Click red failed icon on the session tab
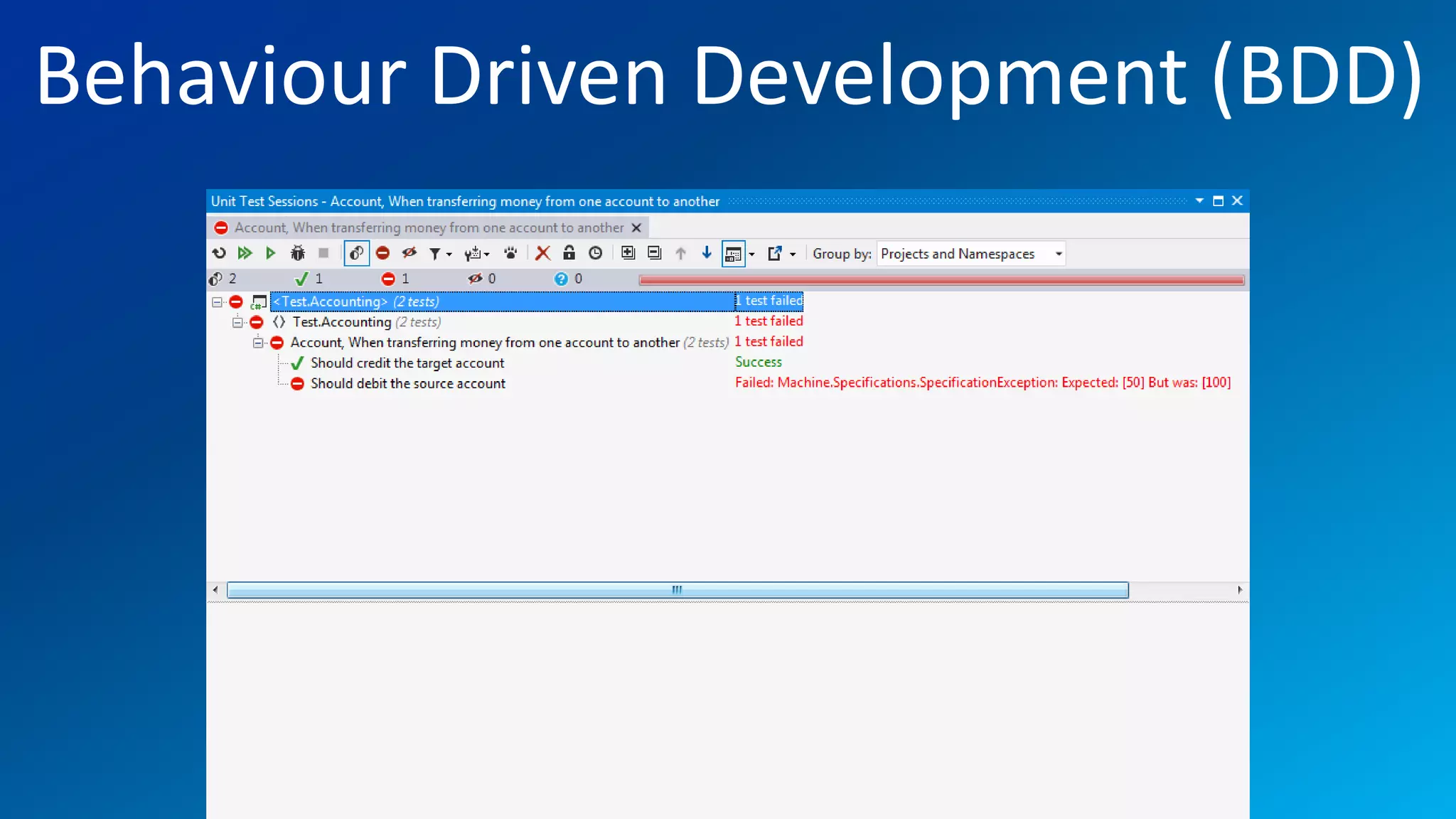1456x819 pixels. click(221, 227)
